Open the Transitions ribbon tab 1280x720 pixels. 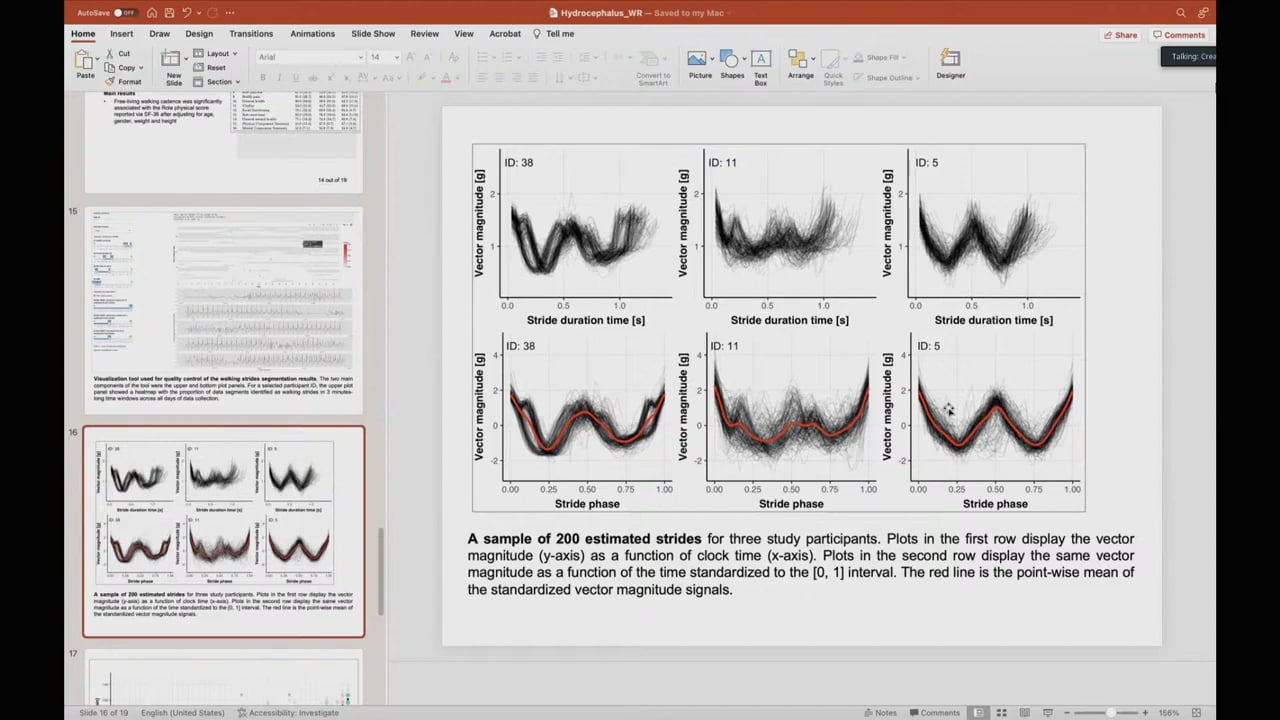point(251,34)
